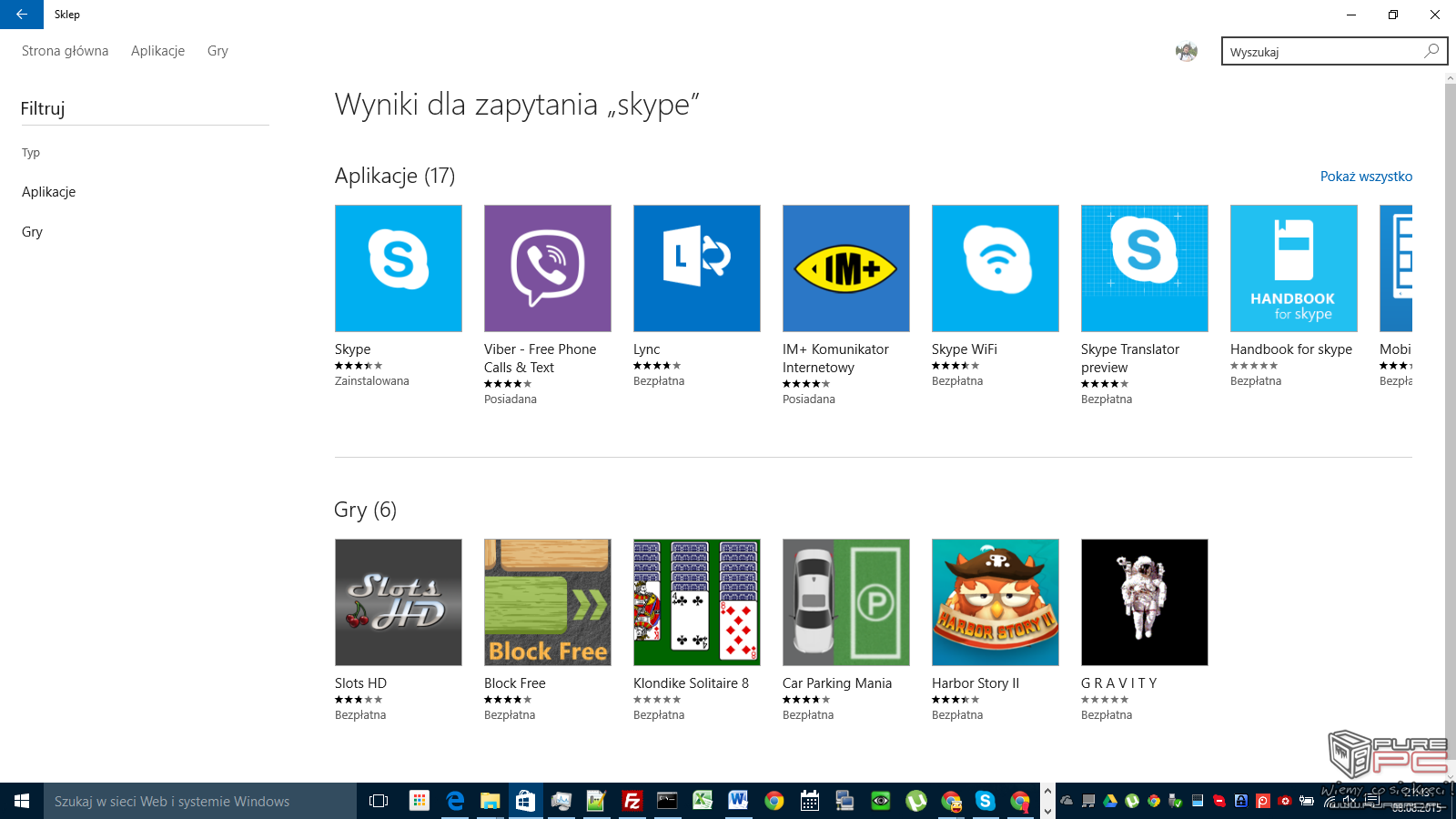The height and width of the screenshot is (819, 1456).
Task: Open the GRAVITY game tile
Action: 1145,602
